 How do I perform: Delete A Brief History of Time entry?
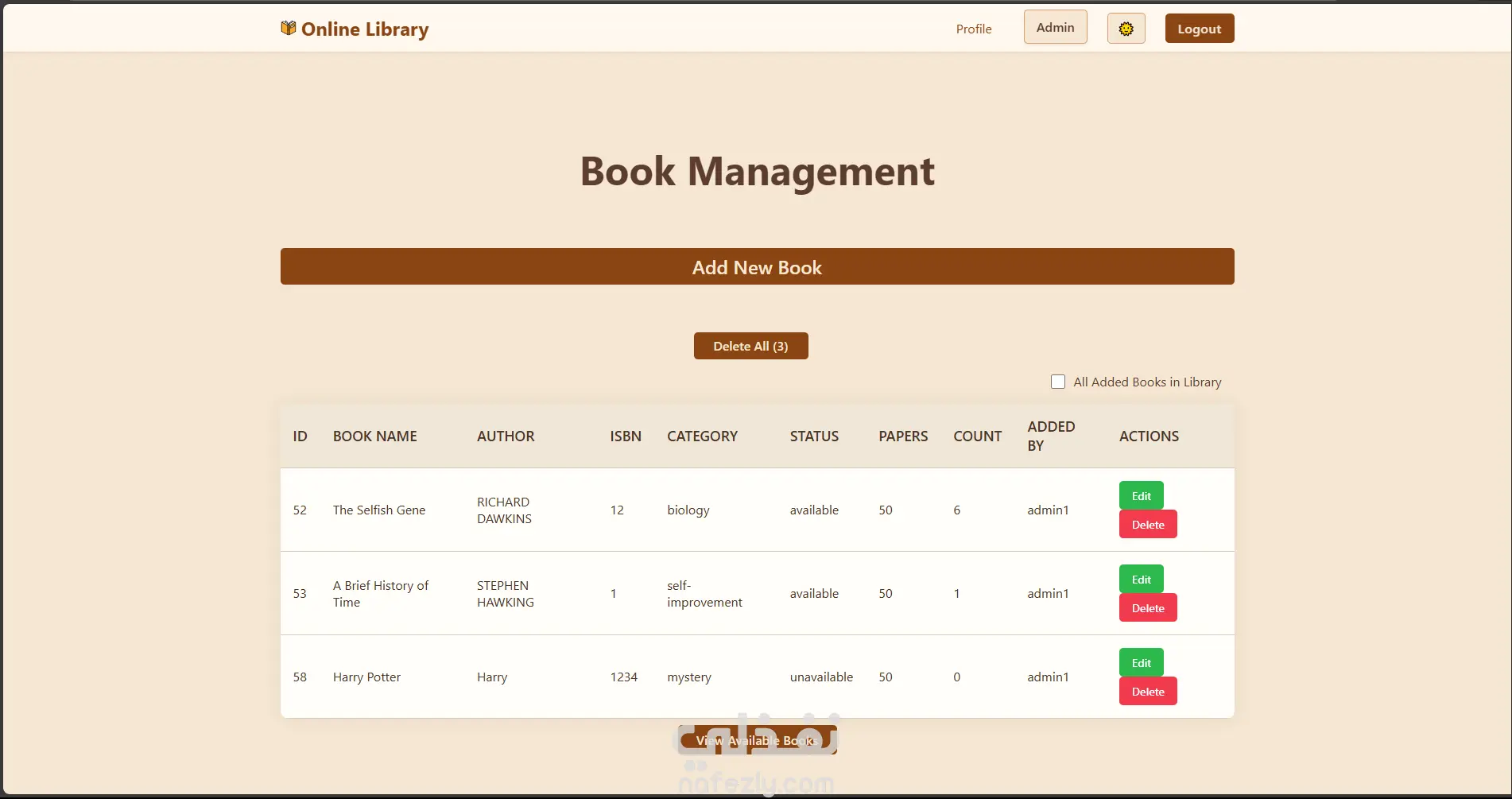click(1148, 607)
